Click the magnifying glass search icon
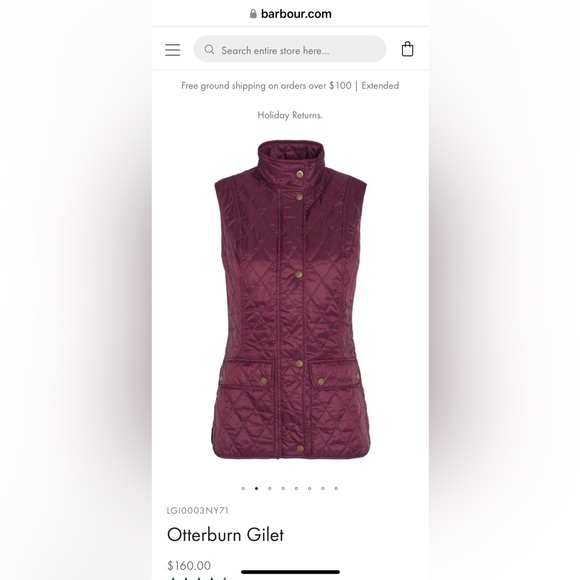This screenshot has width=580, height=580. click(209, 49)
